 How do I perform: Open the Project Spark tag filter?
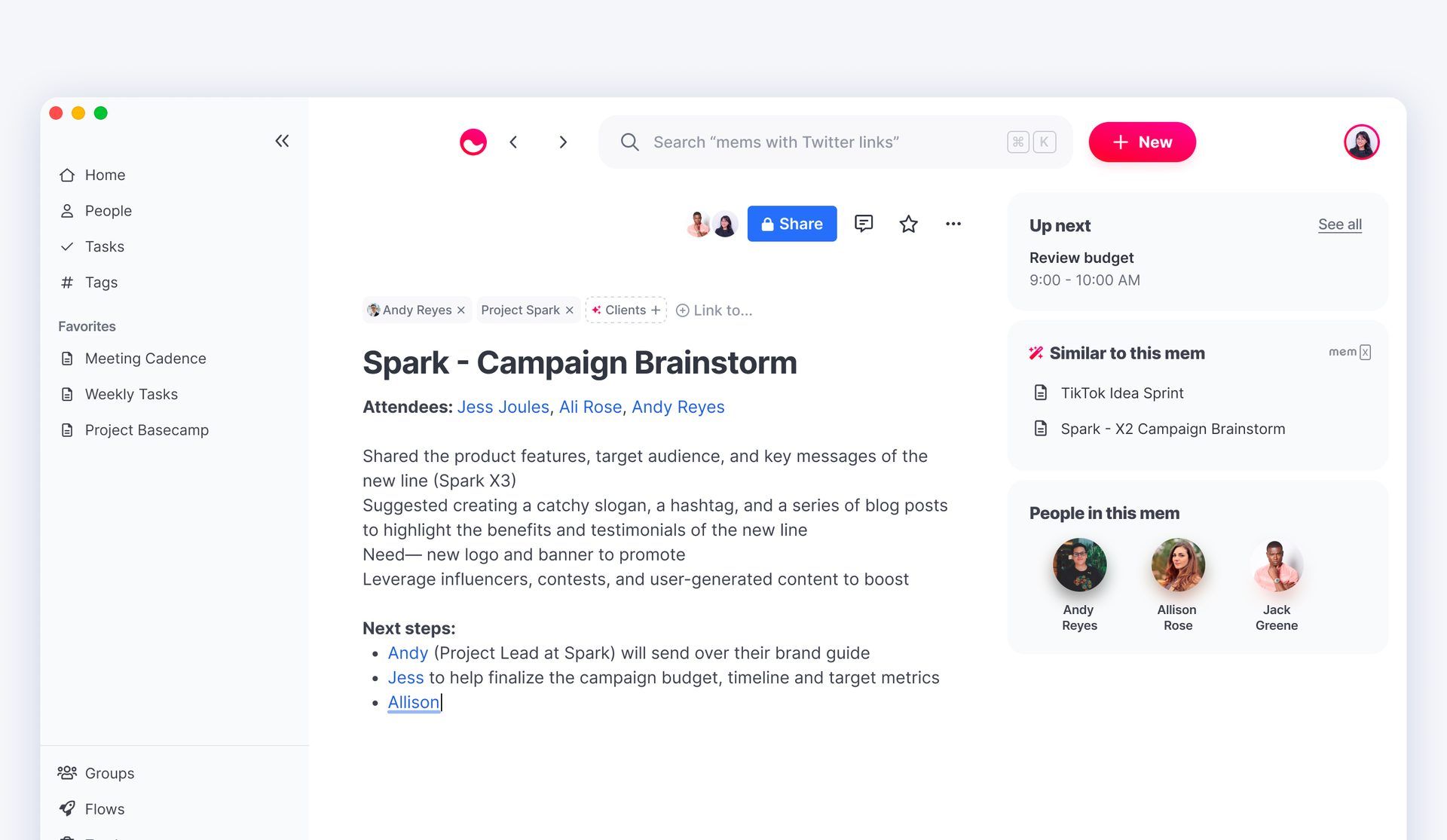coord(520,310)
